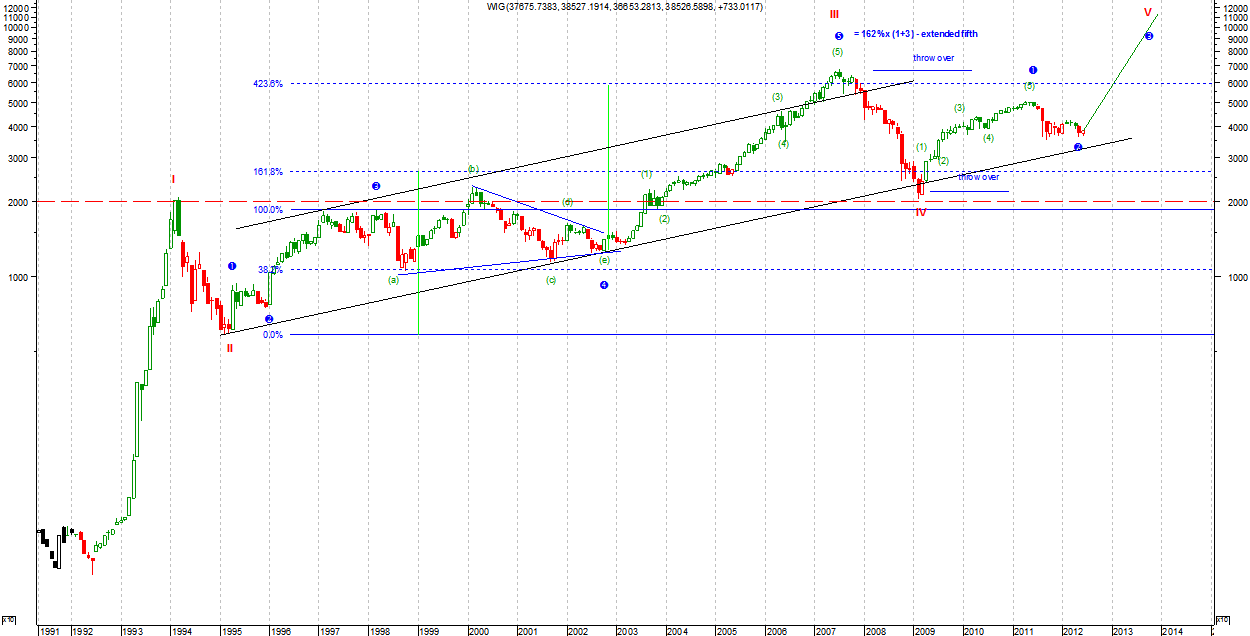
Task: Click the red wave I label at 1994 peak
Action: click(172, 180)
